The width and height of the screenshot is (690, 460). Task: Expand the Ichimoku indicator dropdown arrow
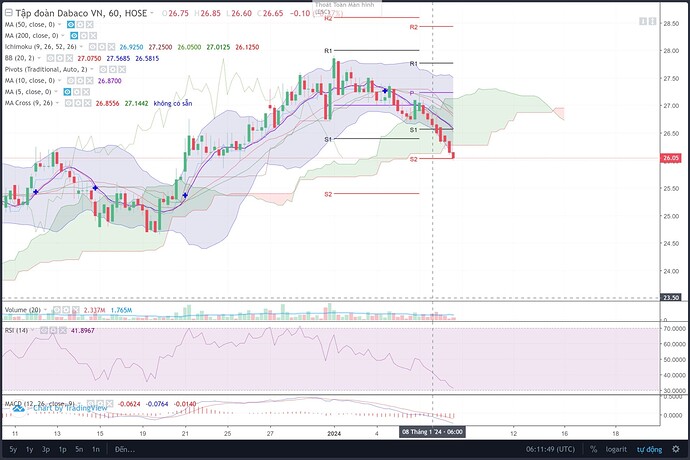point(82,47)
